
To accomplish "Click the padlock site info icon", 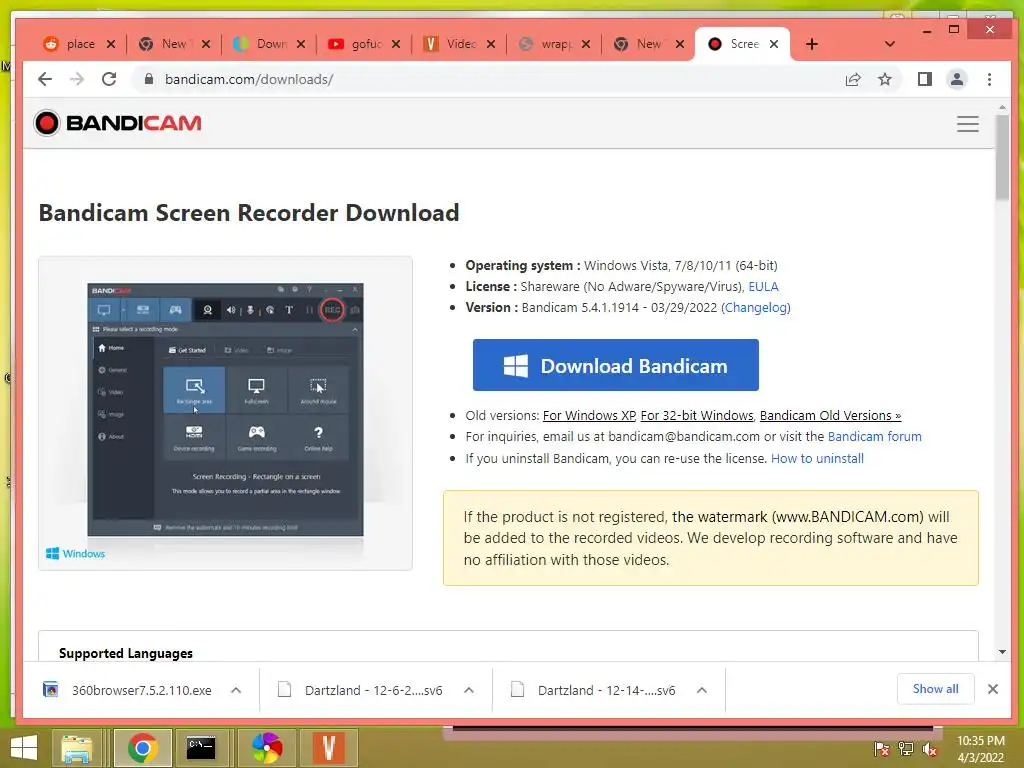I will pos(149,79).
